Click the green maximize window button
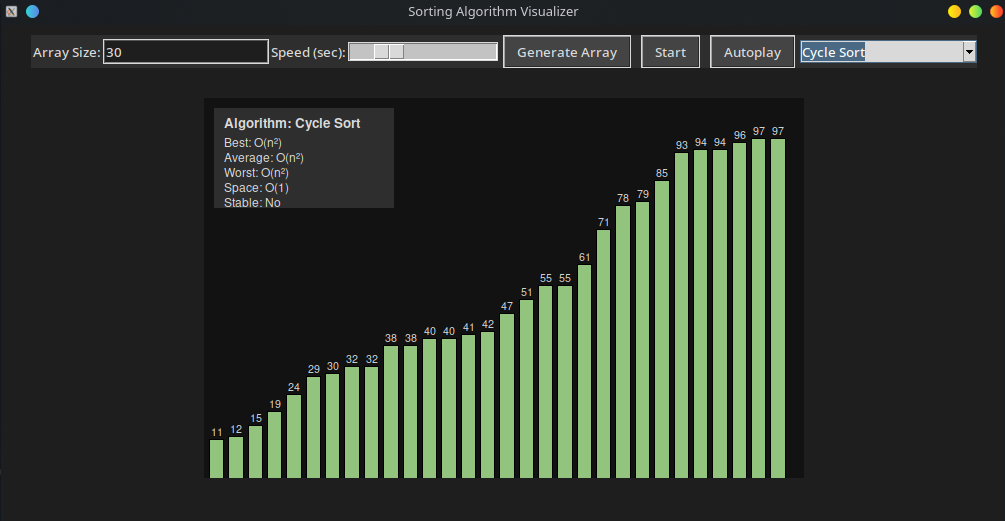This screenshot has width=1005, height=521. [x=976, y=12]
